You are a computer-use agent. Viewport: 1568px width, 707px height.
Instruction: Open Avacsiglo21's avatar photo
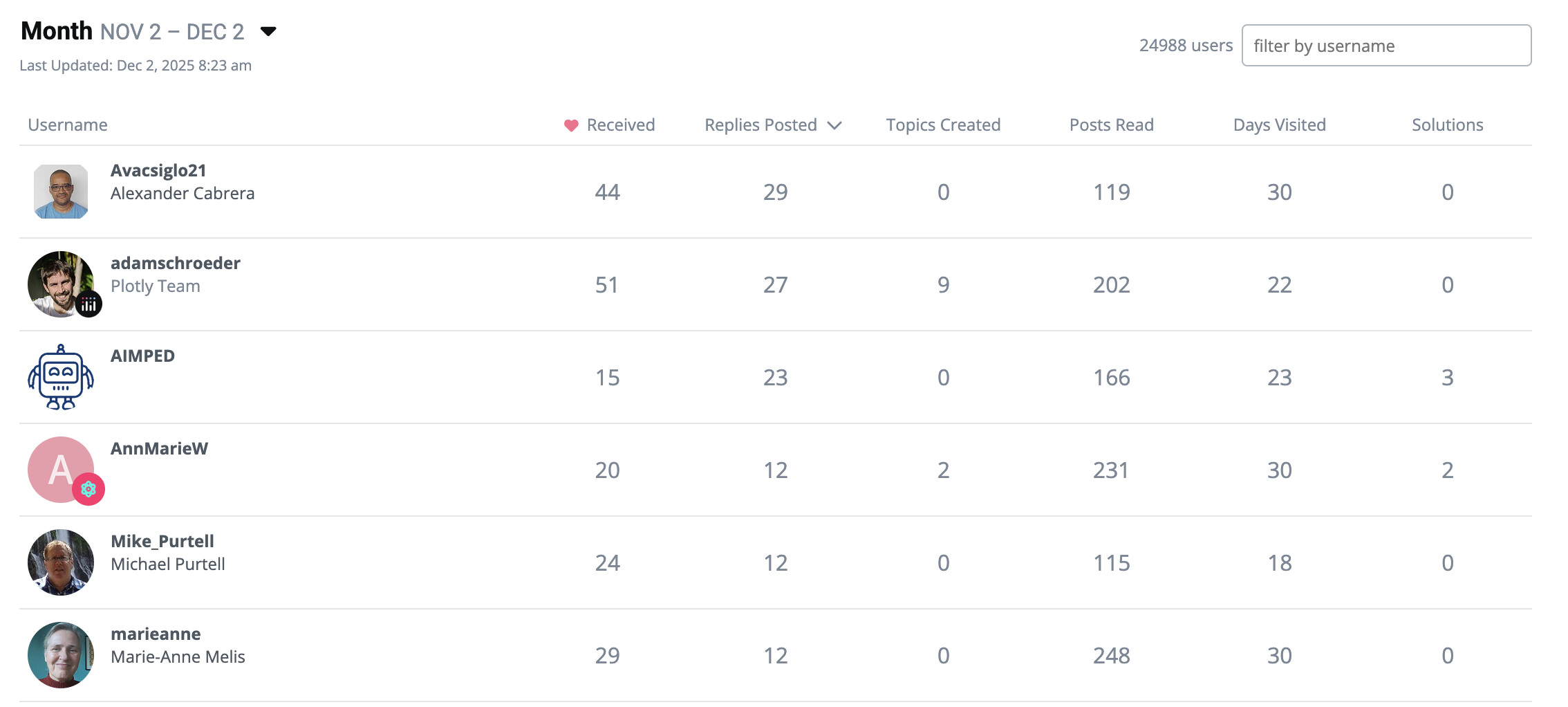point(61,192)
